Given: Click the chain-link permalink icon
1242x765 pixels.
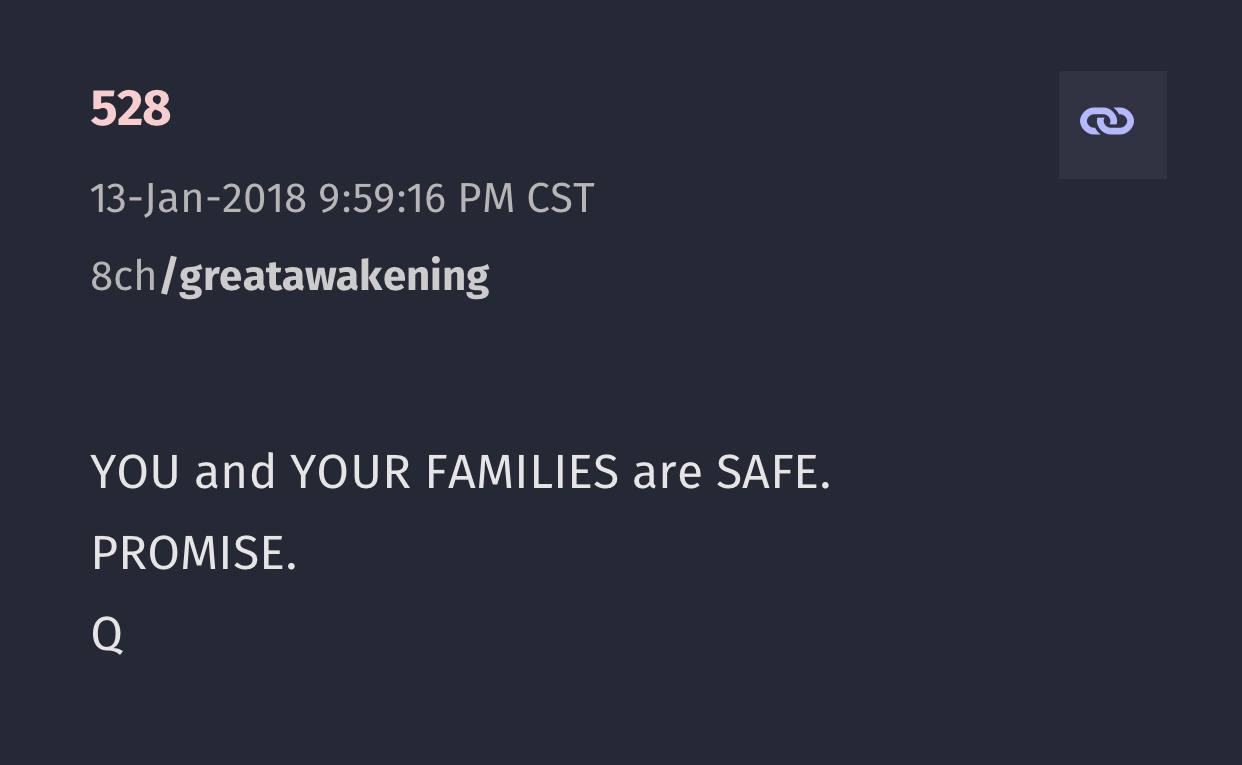Looking at the screenshot, I should [1106, 122].
